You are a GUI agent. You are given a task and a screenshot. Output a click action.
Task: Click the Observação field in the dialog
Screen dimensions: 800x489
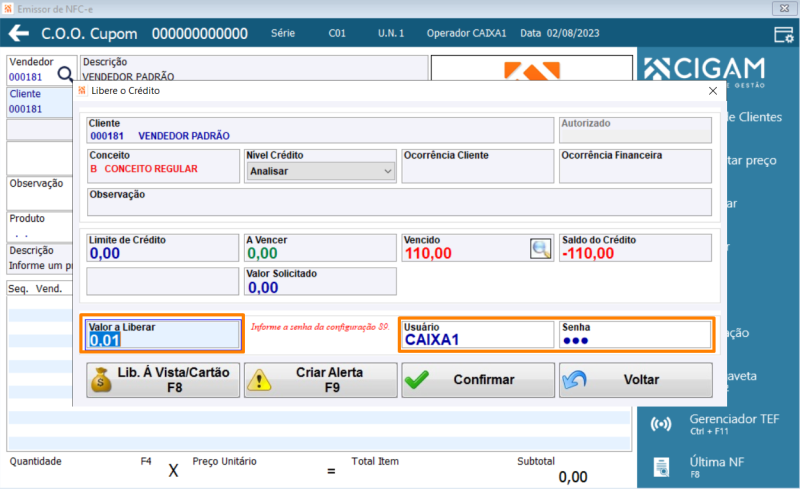tap(399, 202)
